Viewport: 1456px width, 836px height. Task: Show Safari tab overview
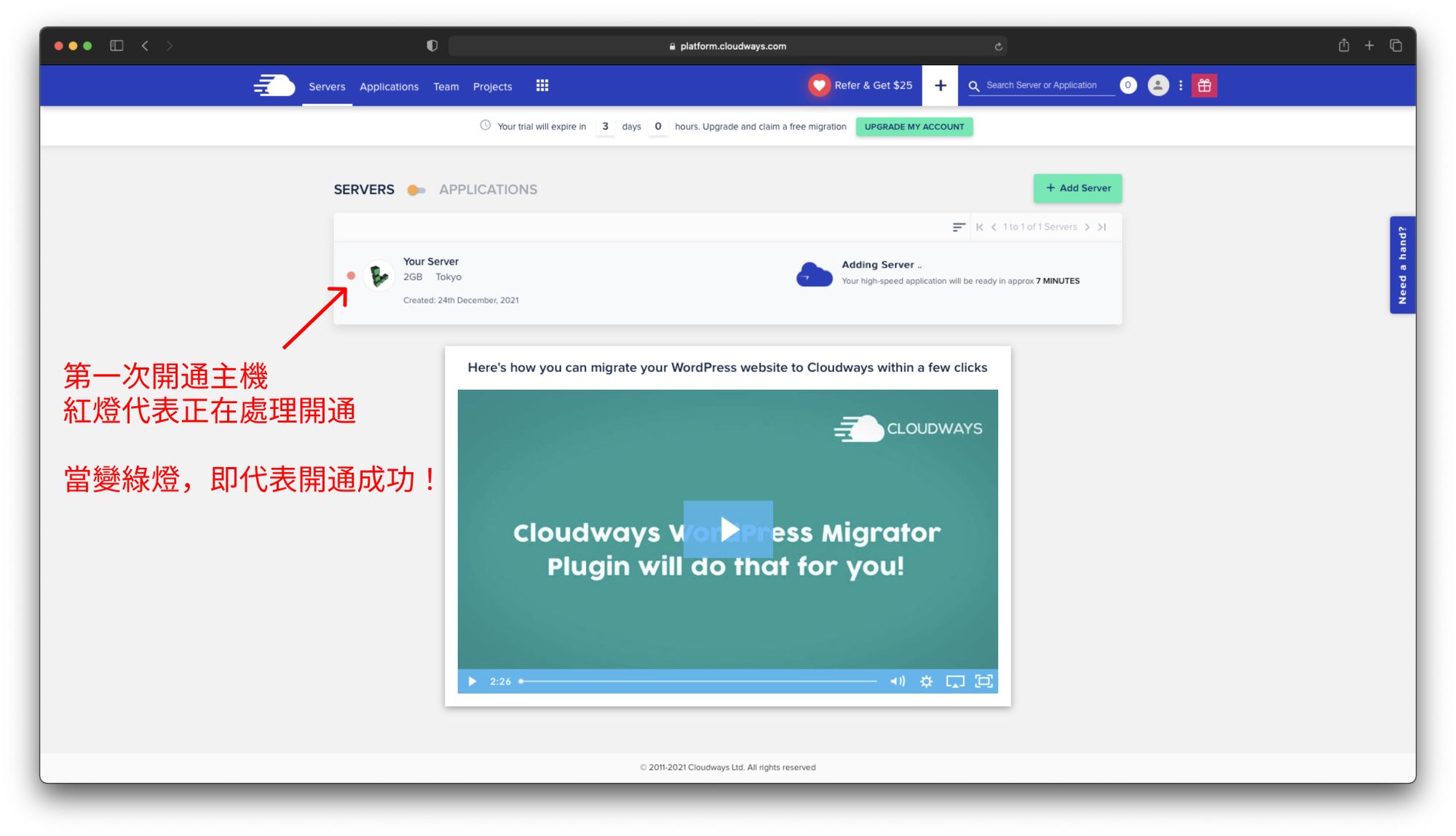(x=1396, y=45)
